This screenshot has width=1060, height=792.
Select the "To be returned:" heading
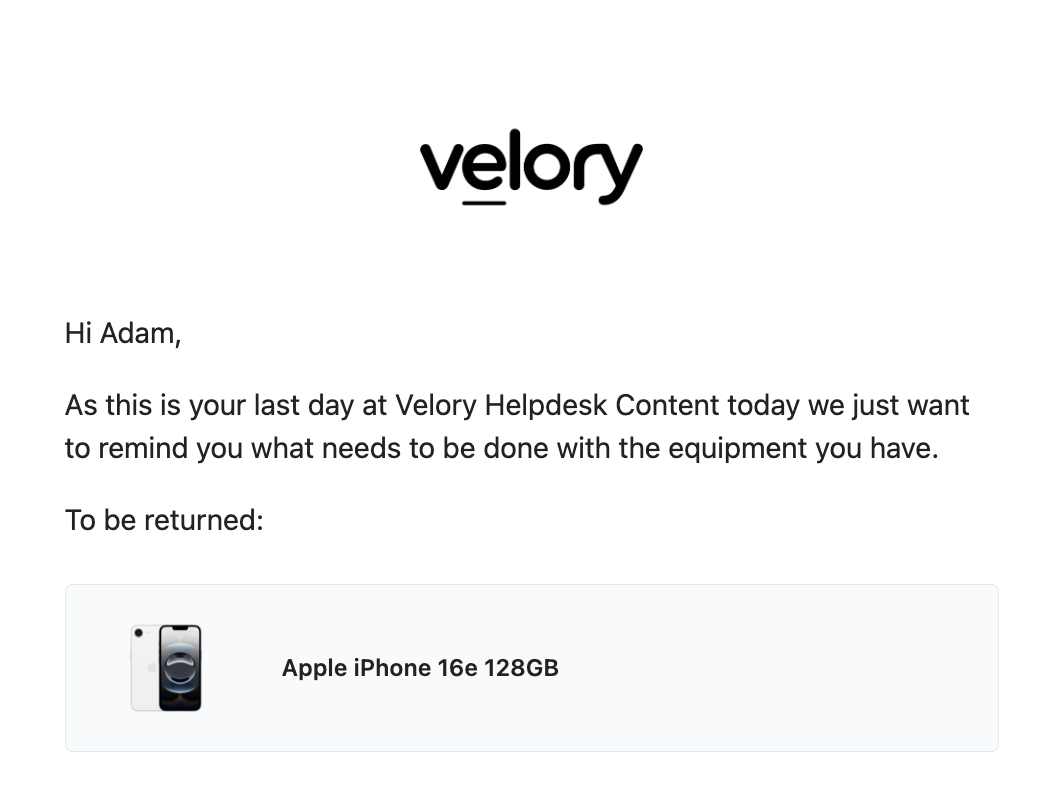[164, 520]
